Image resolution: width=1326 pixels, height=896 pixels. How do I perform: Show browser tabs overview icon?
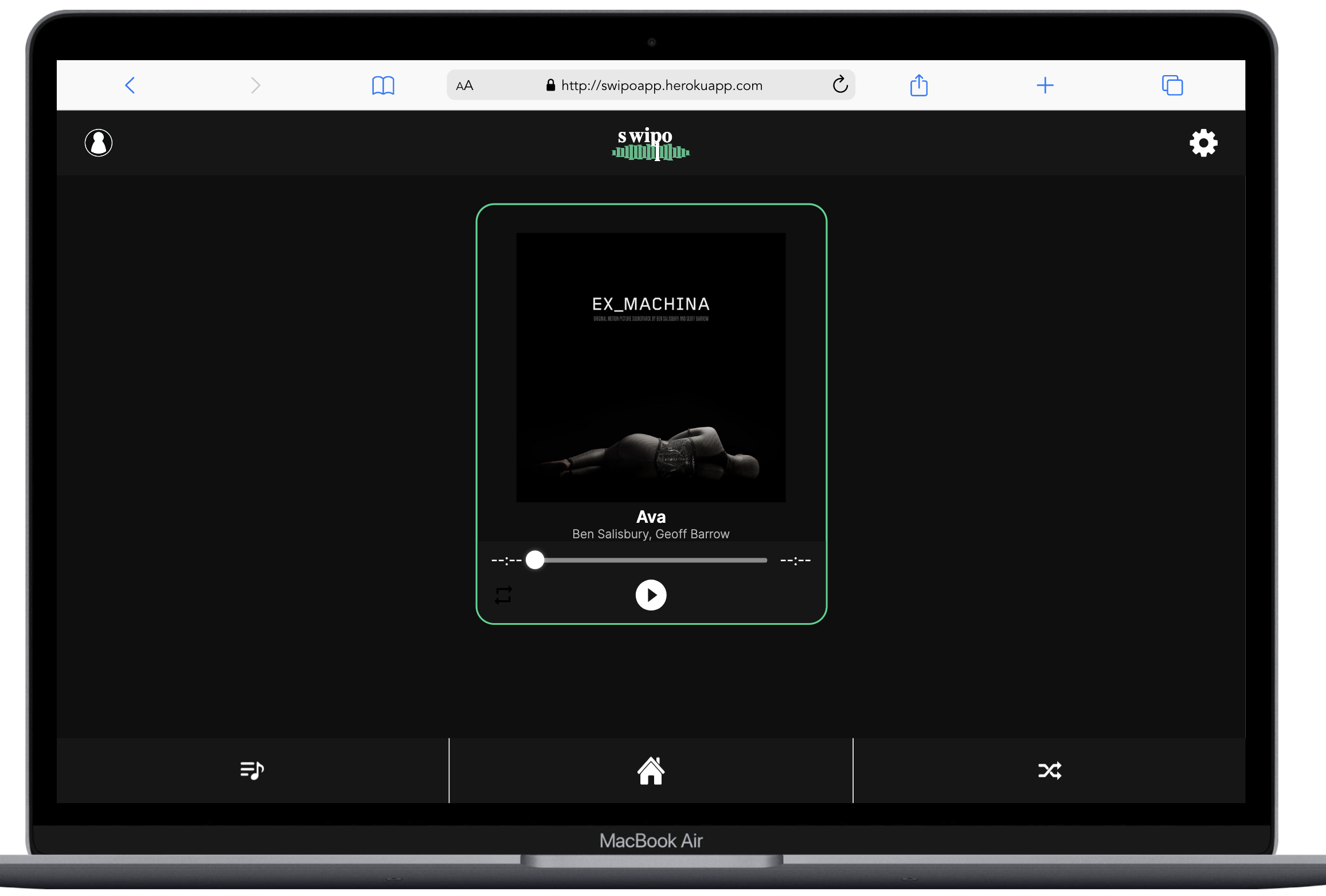(1172, 85)
